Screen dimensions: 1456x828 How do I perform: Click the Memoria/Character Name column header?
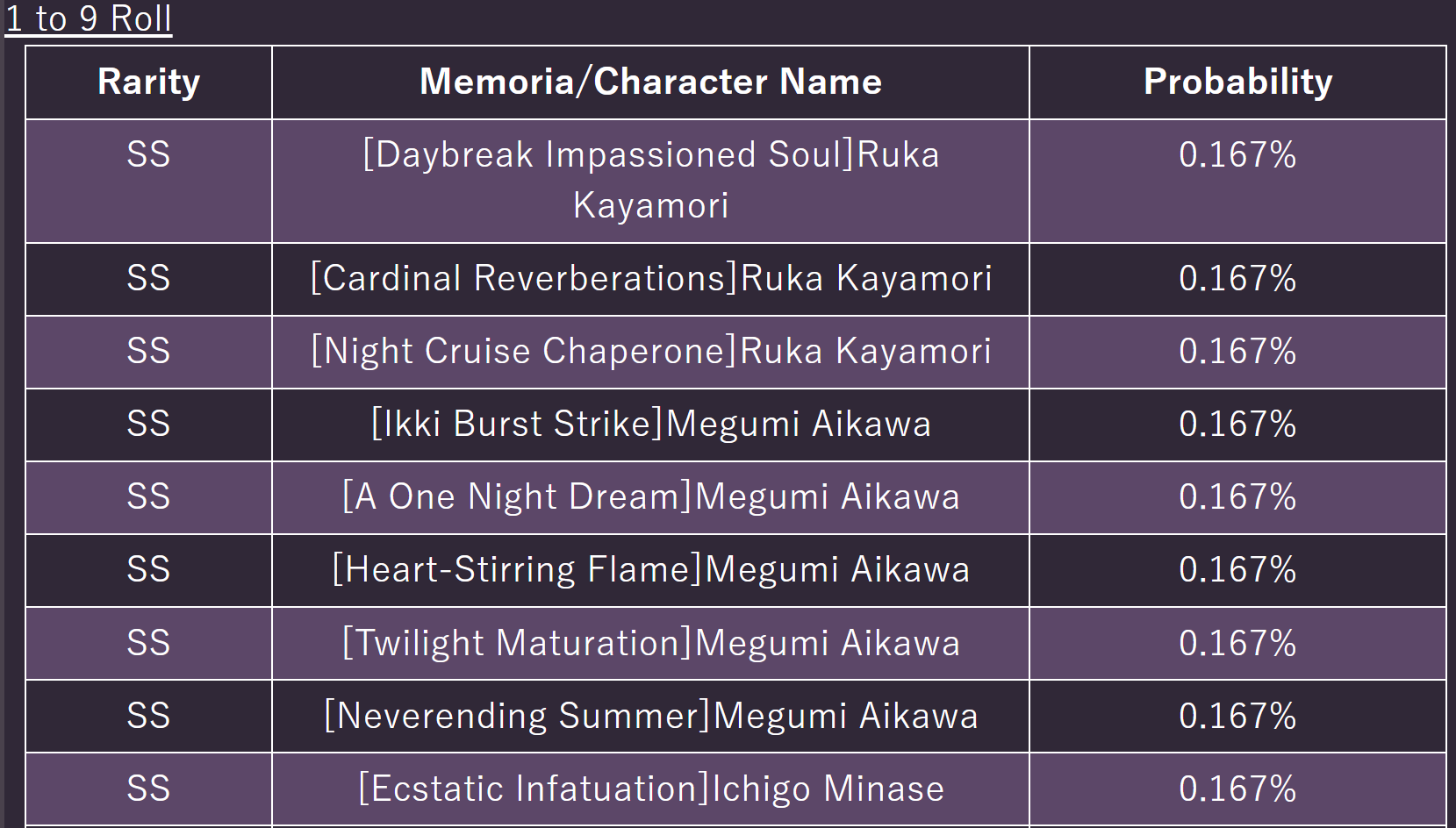[650, 82]
